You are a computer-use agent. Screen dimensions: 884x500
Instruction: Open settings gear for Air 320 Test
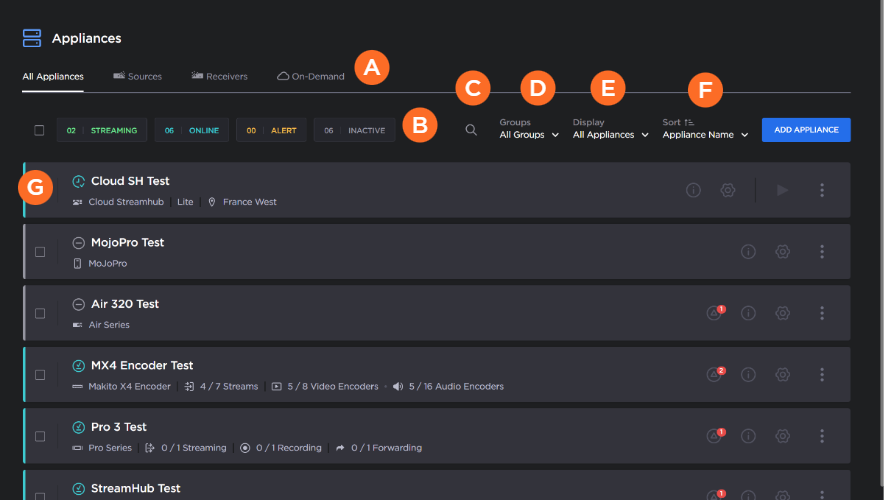click(783, 313)
